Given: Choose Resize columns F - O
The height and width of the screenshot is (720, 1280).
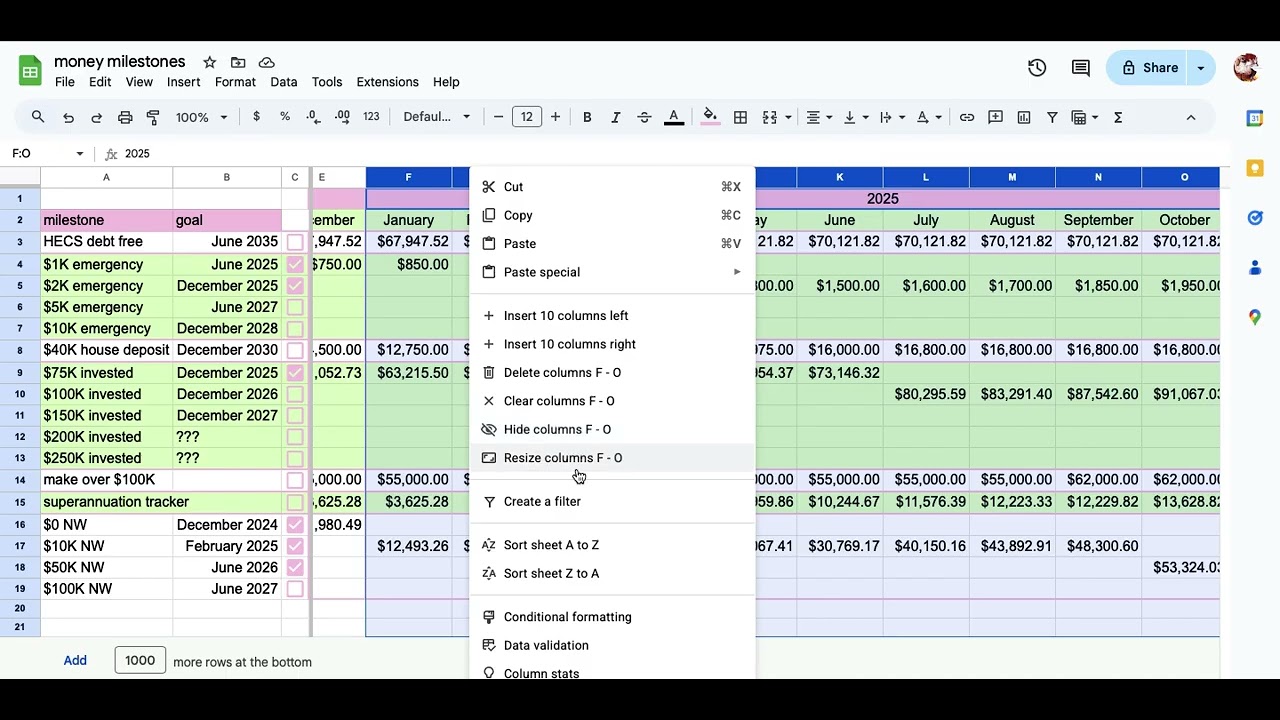Looking at the screenshot, I should pos(612,458).
